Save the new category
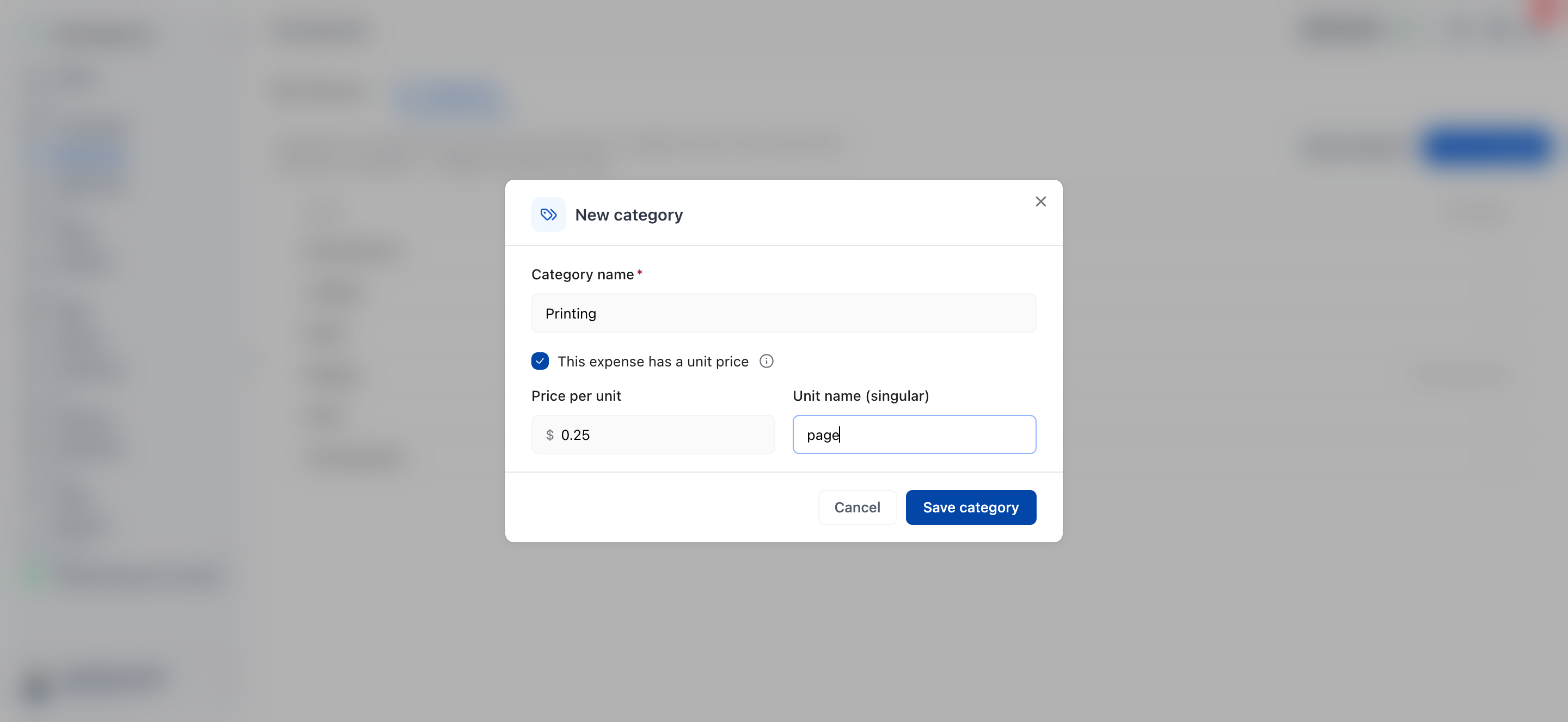Screen dimensions: 1568x722 (970, 507)
